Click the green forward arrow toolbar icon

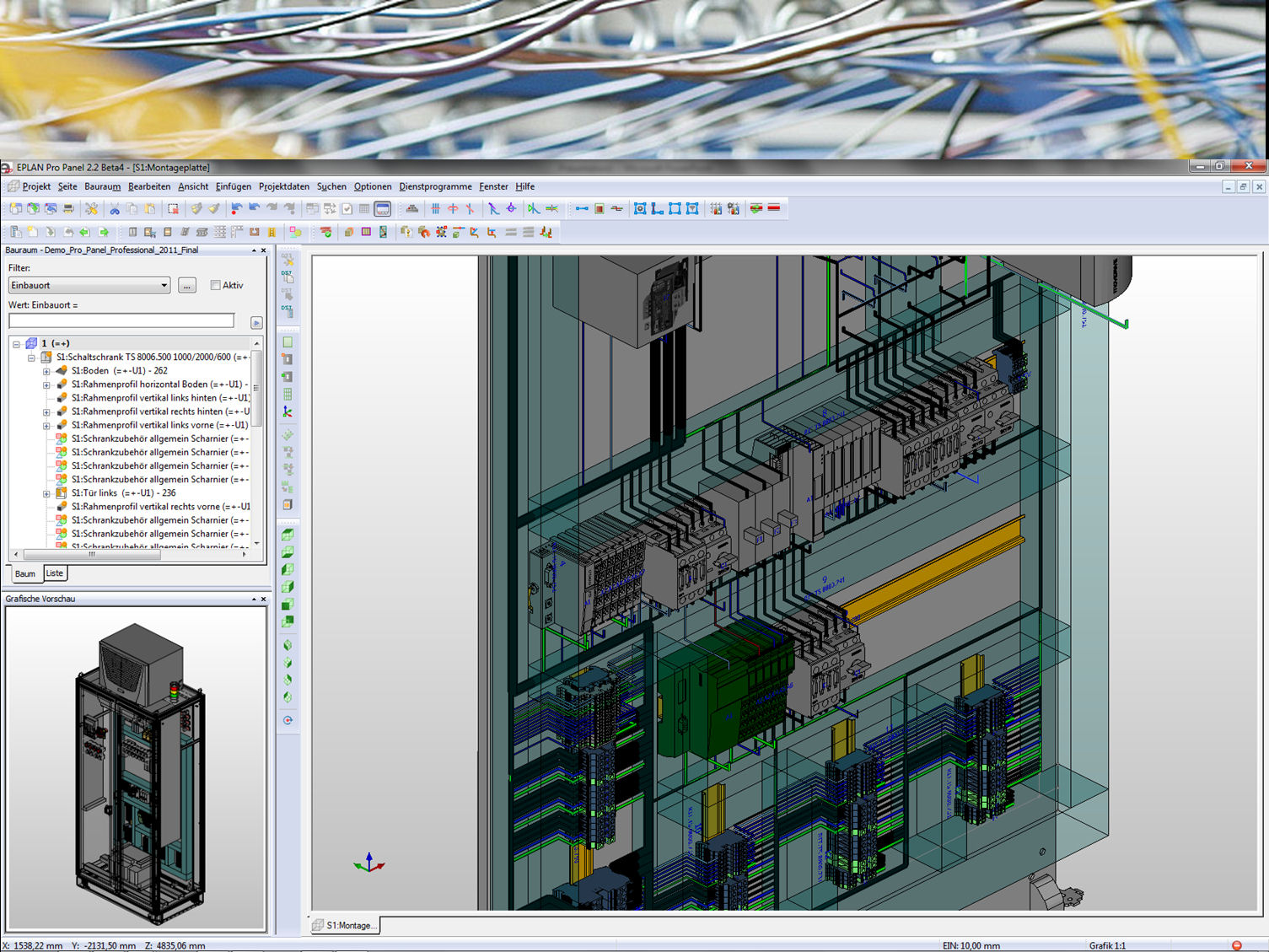104,232
